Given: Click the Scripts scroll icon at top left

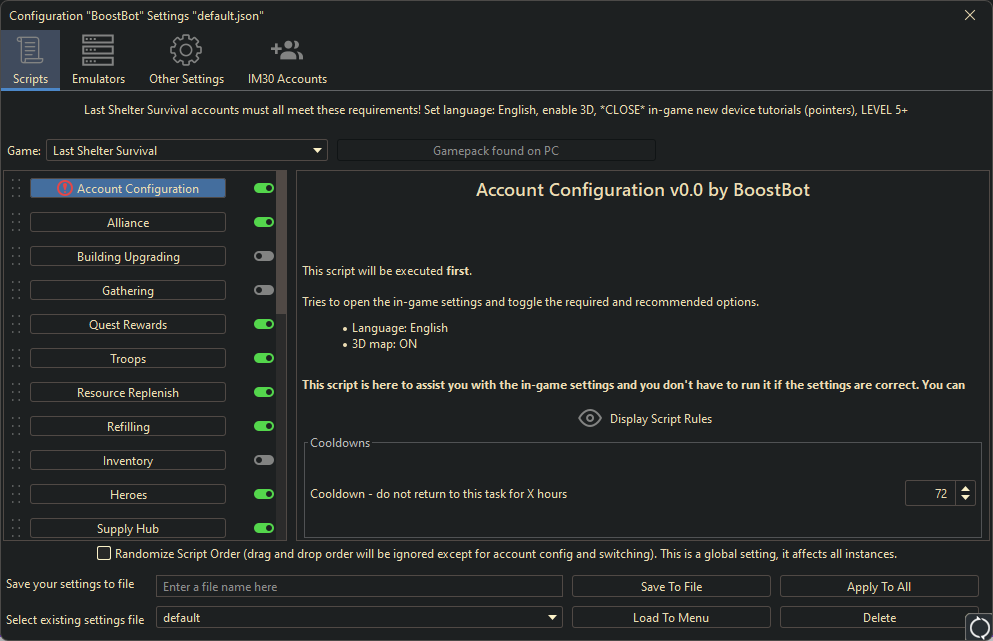Looking at the screenshot, I should point(30,49).
